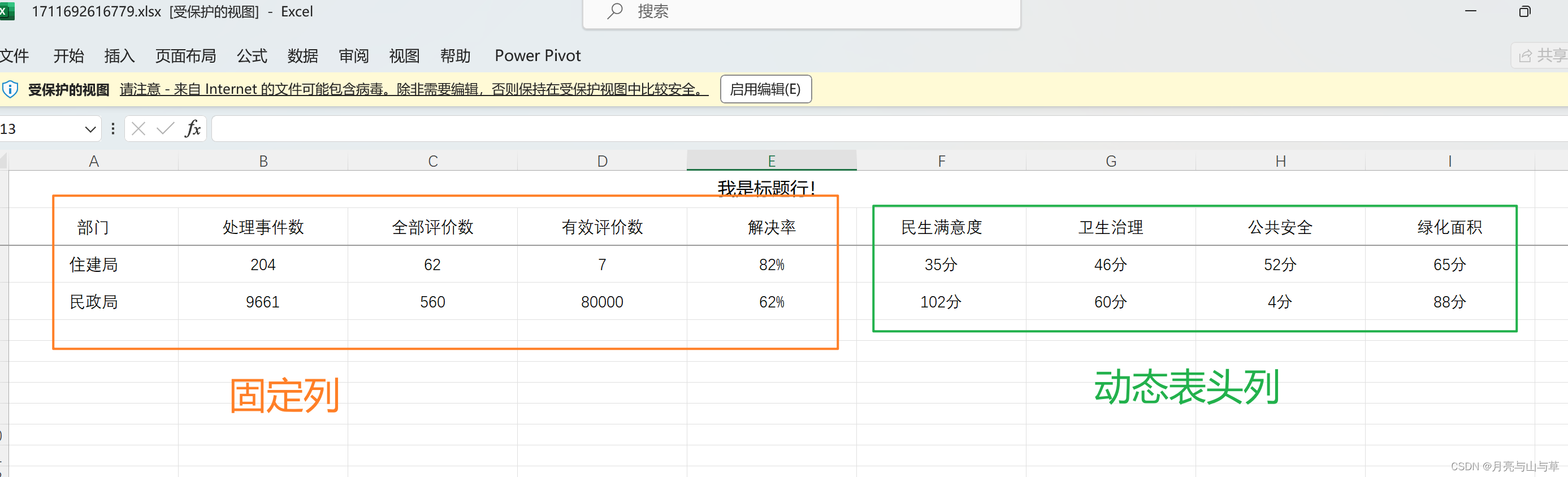Select column I header
The image size is (1568, 477).
pyautogui.click(x=1450, y=161)
